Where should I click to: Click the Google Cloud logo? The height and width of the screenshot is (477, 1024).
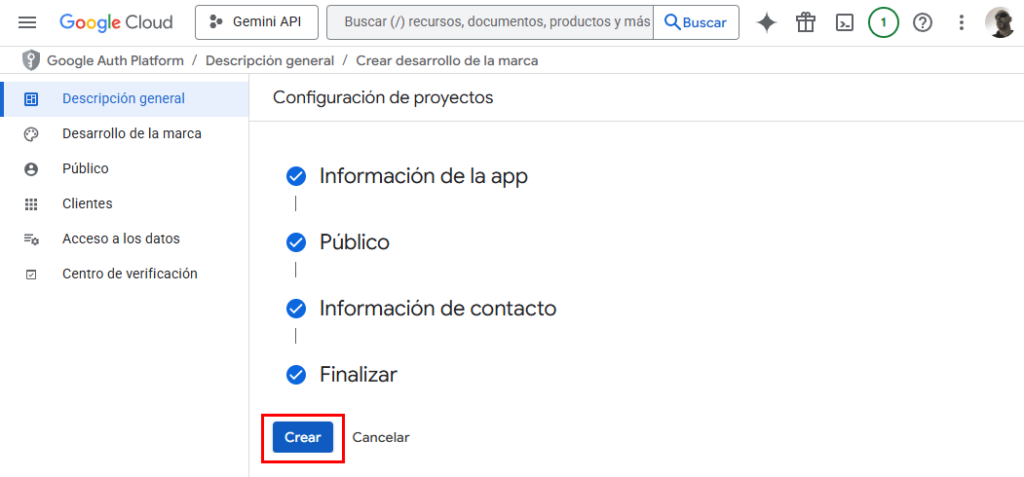116,22
